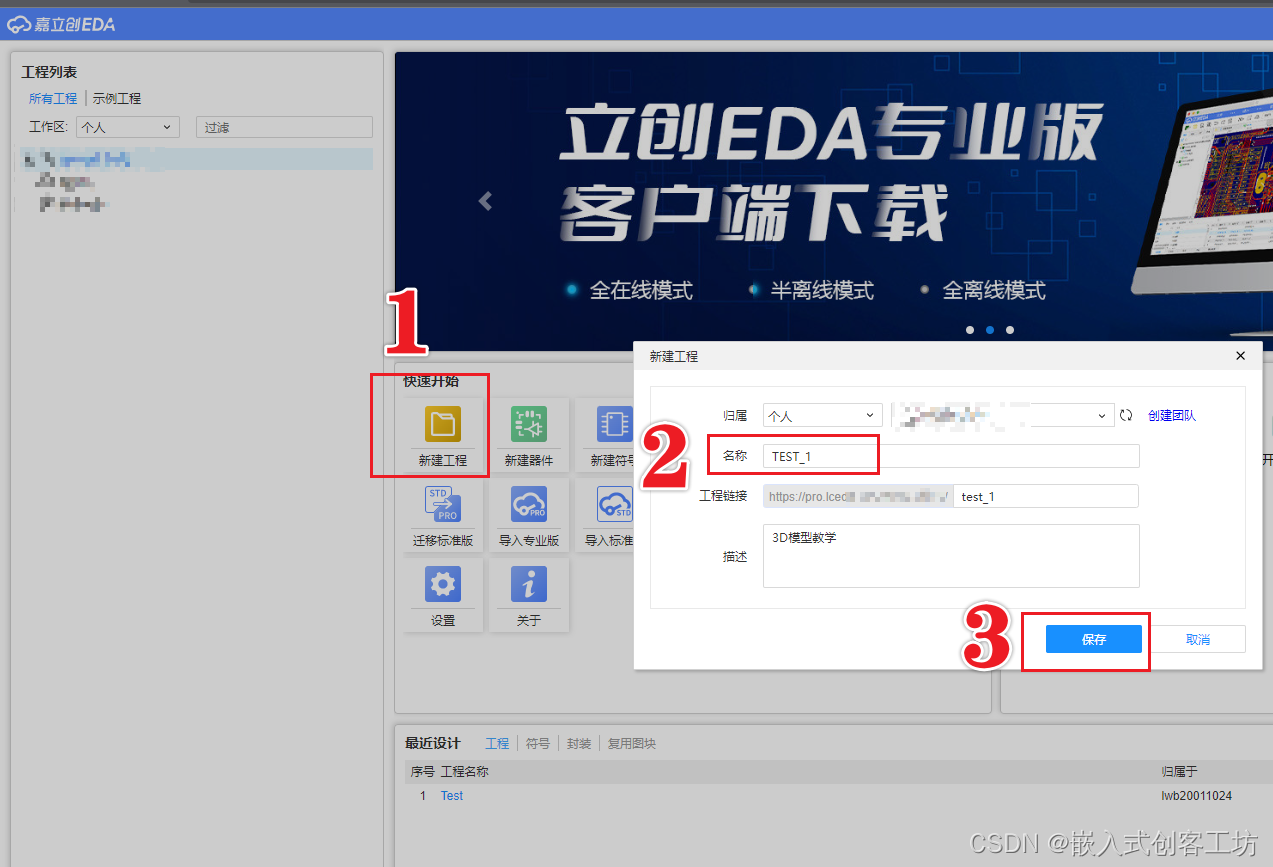Switch to the 封装 tab in 最近设计
This screenshot has width=1273, height=867.
(x=579, y=743)
